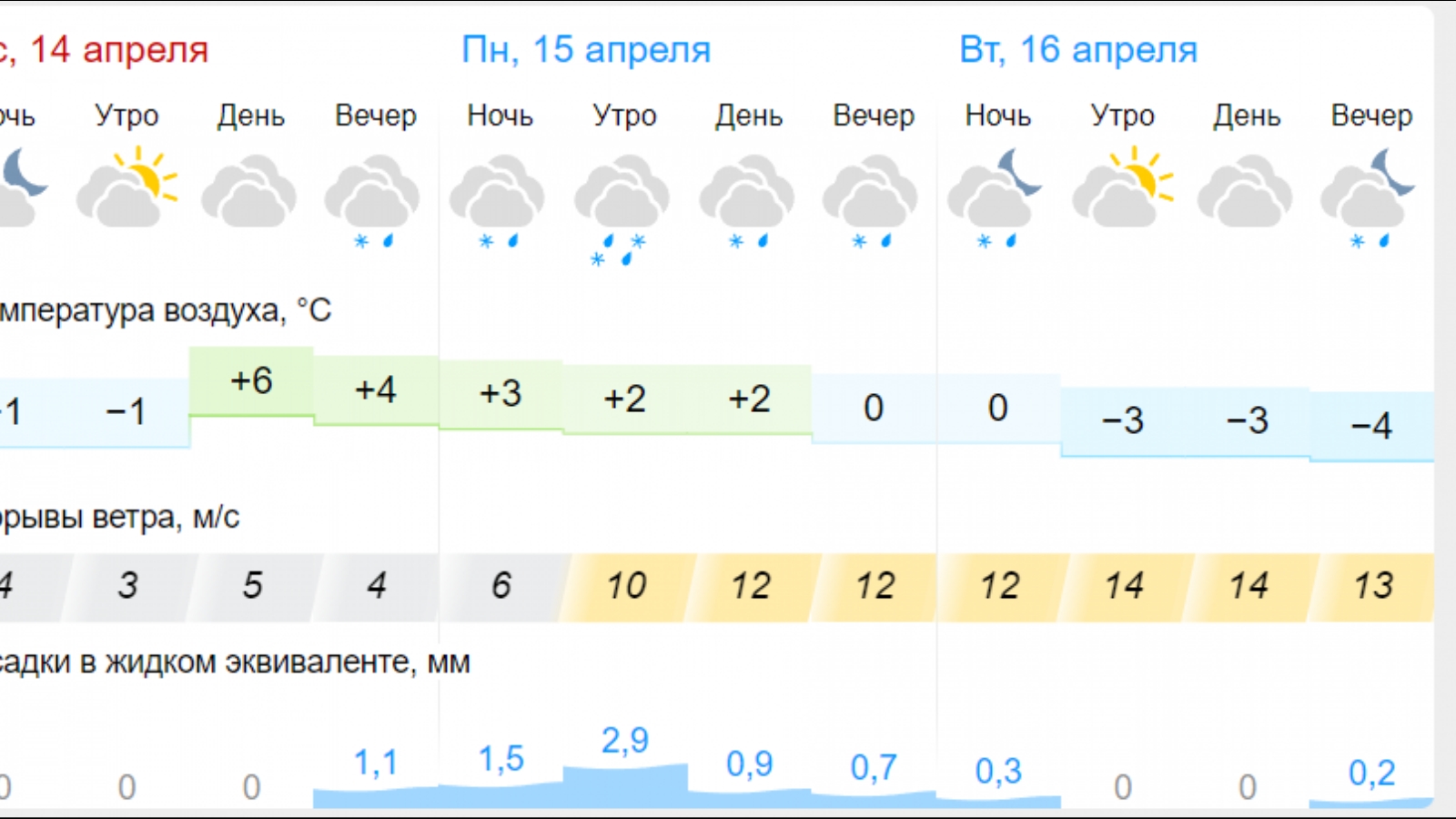Screen dimensions: 1456x819
Task: Click the Вечер label under 15 апреля
Action: tap(874, 116)
